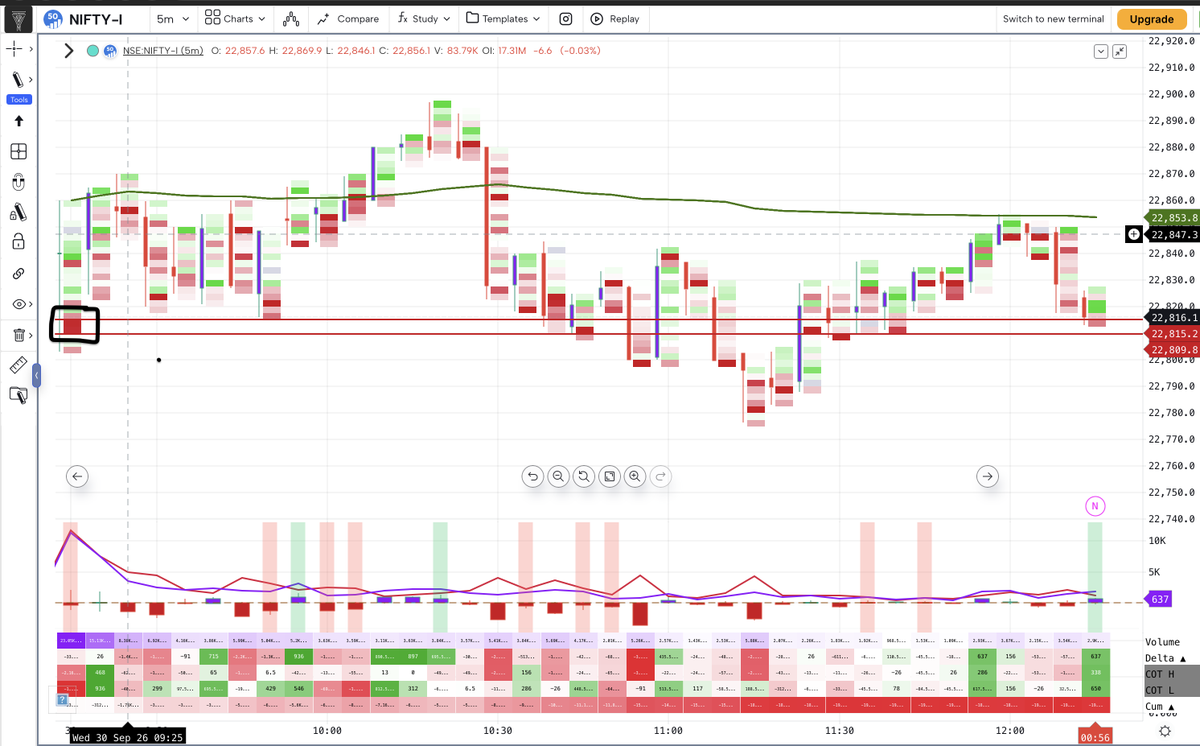Click the red 00:56 countdown timer
The width and height of the screenshot is (1200, 746).
(1095, 736)
